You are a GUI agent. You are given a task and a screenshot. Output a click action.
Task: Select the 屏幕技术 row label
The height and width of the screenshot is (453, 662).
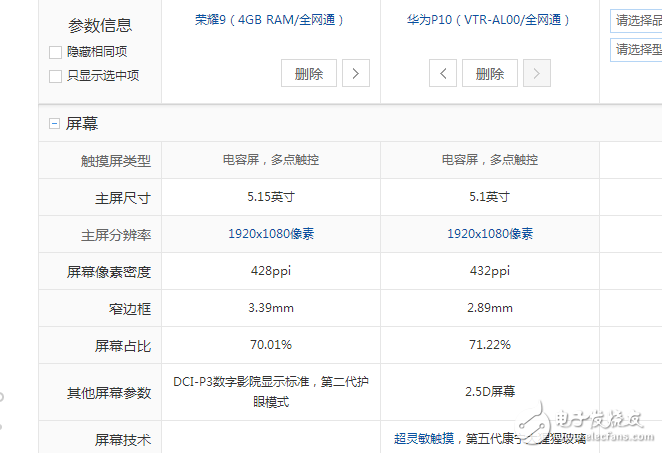123,440
